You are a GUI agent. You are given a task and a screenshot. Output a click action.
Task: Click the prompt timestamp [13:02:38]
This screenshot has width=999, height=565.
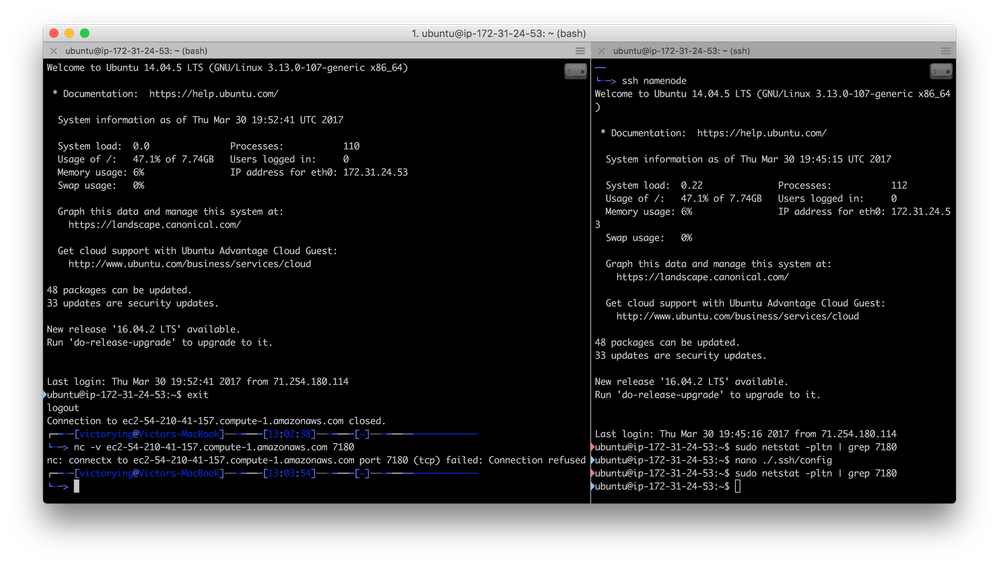coord(289,434)
